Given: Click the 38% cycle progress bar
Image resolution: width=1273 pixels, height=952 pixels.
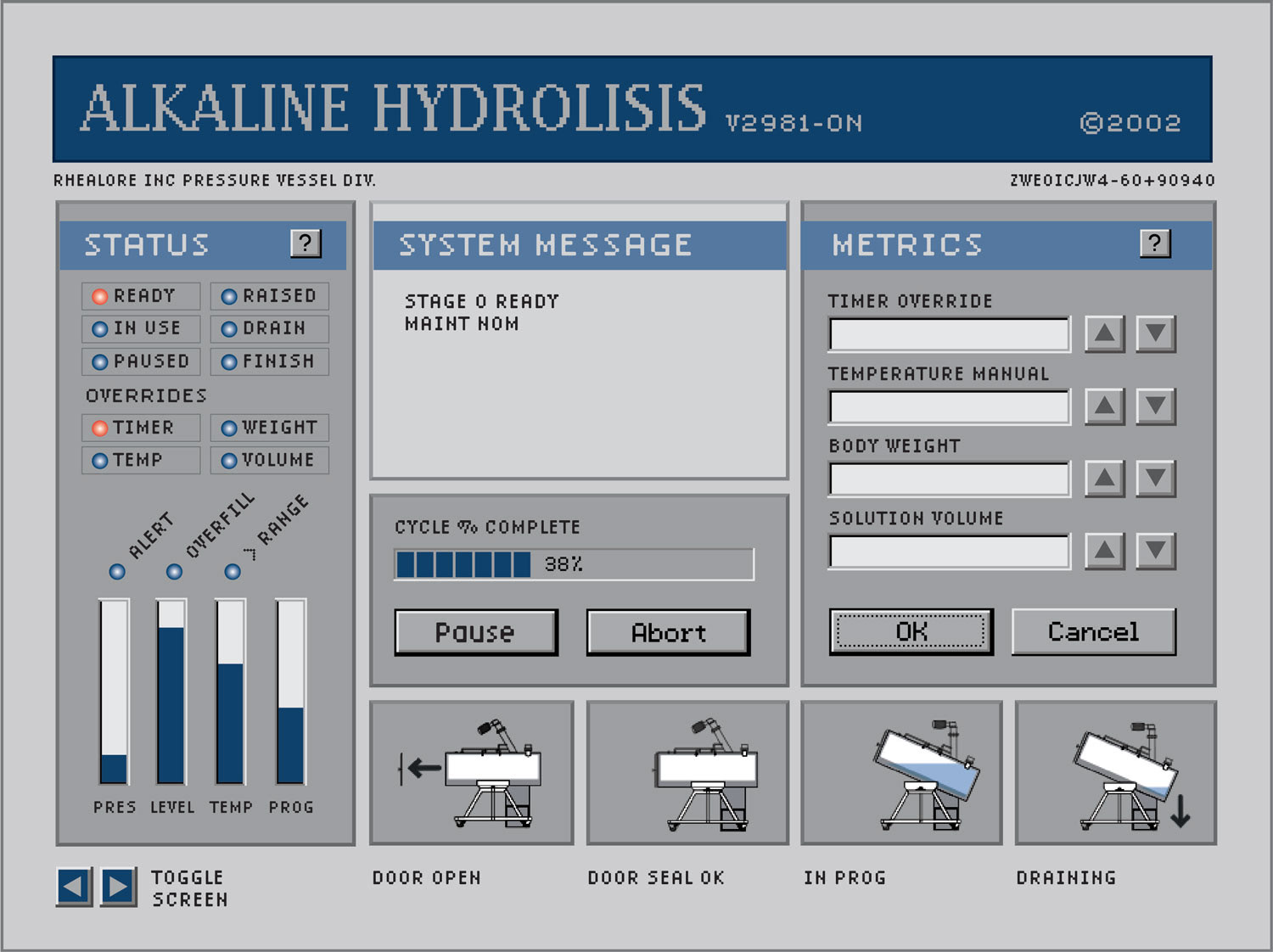Looking at the screenshot, I should point(573,563).
